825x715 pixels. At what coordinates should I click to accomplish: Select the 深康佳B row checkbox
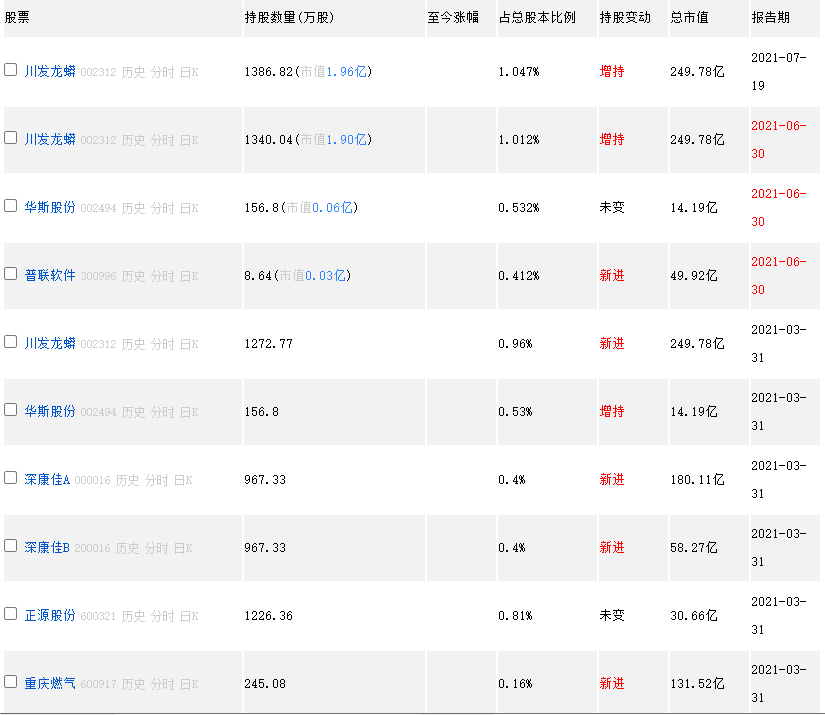click(x=11, y=546)
